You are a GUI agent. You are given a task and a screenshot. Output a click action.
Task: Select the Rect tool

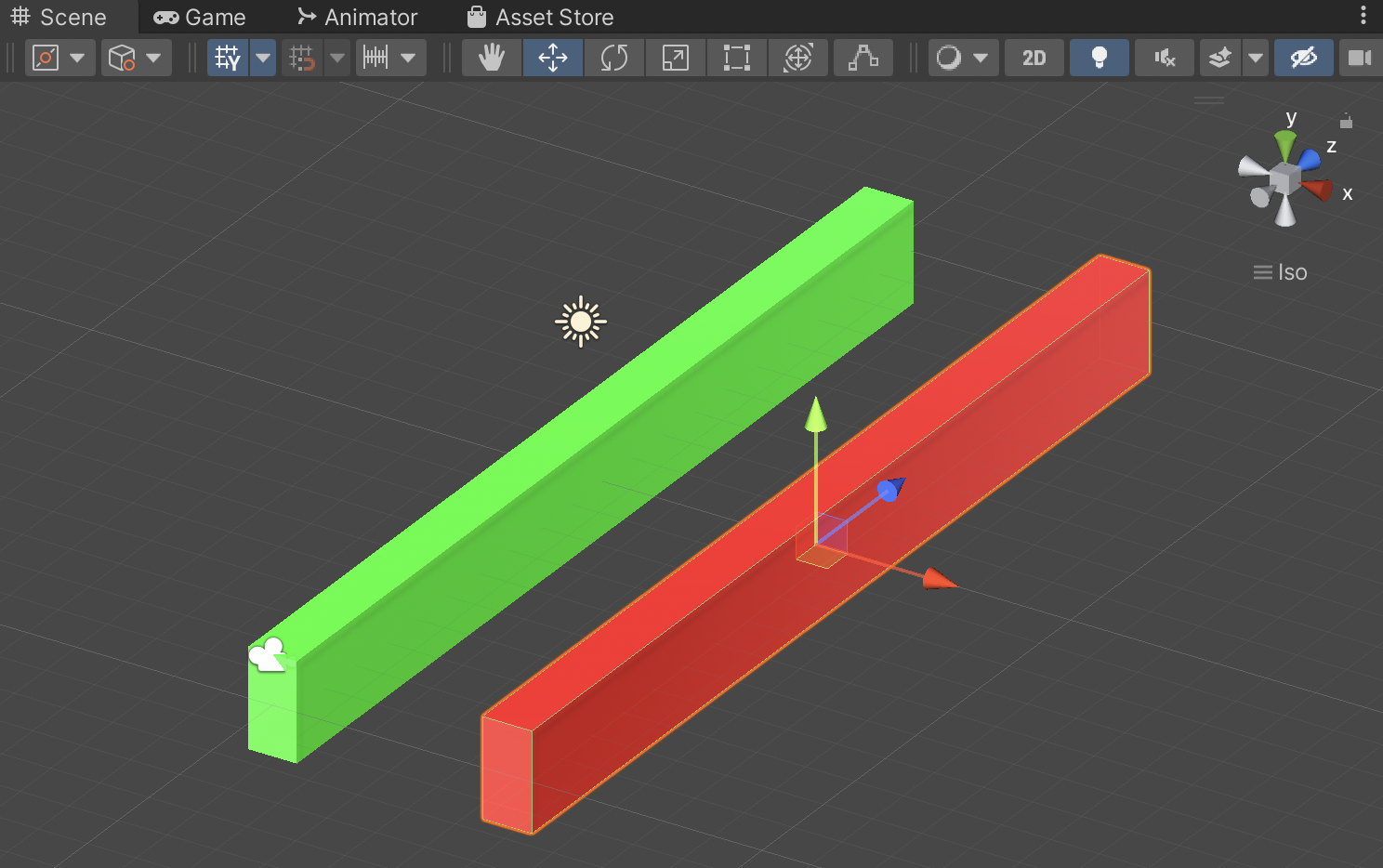click(737, 58)
